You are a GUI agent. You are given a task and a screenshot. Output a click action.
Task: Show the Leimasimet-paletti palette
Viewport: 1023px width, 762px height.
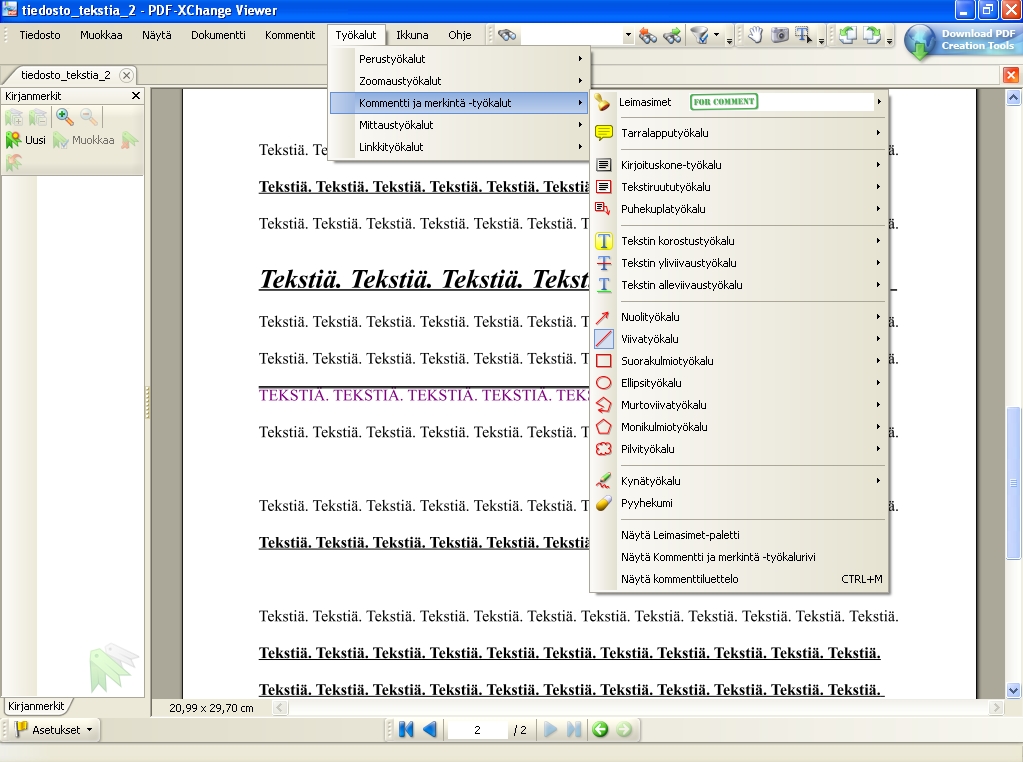[x=680, y=535]
